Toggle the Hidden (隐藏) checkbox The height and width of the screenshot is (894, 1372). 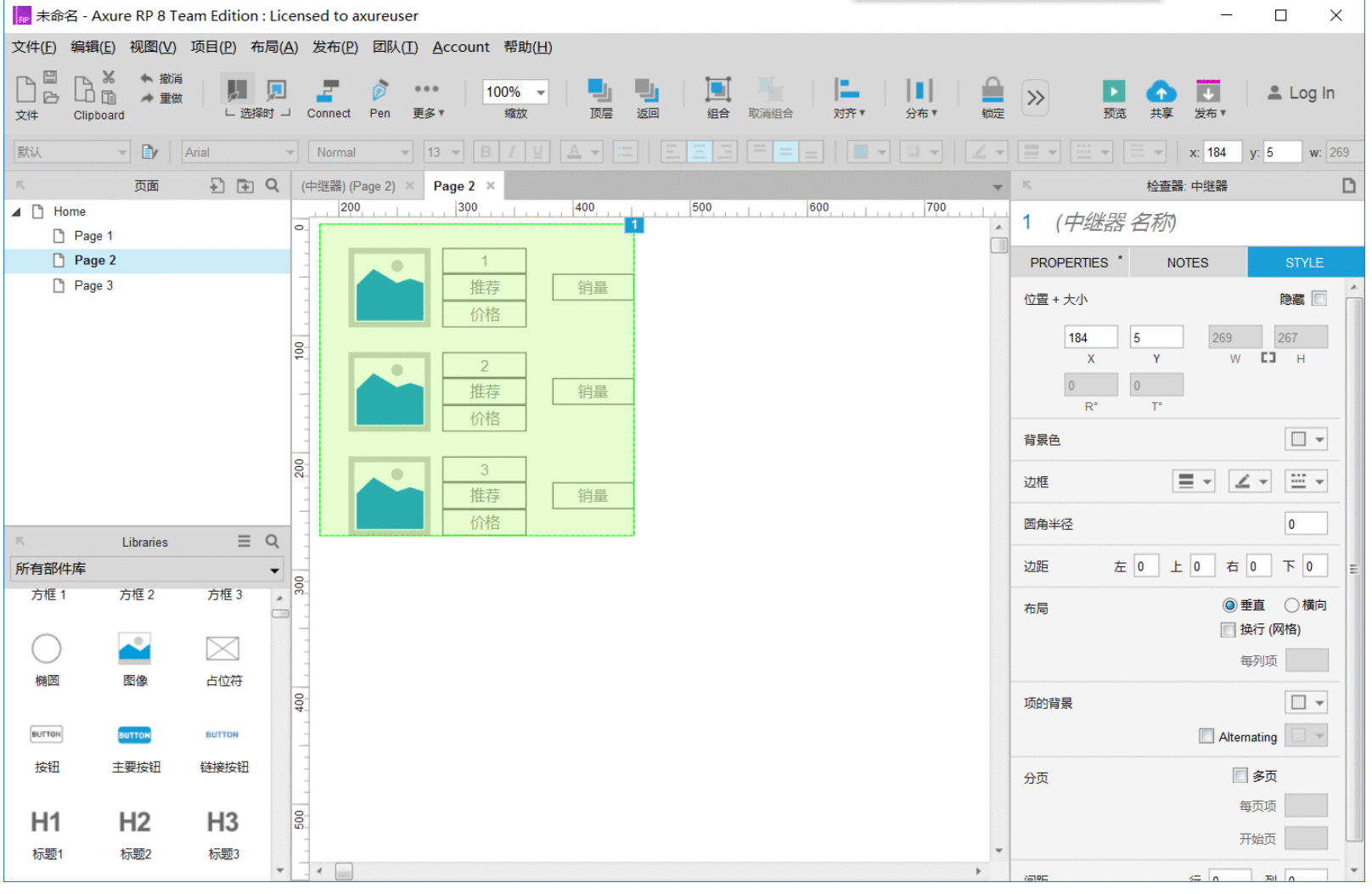coord(1319,299)
